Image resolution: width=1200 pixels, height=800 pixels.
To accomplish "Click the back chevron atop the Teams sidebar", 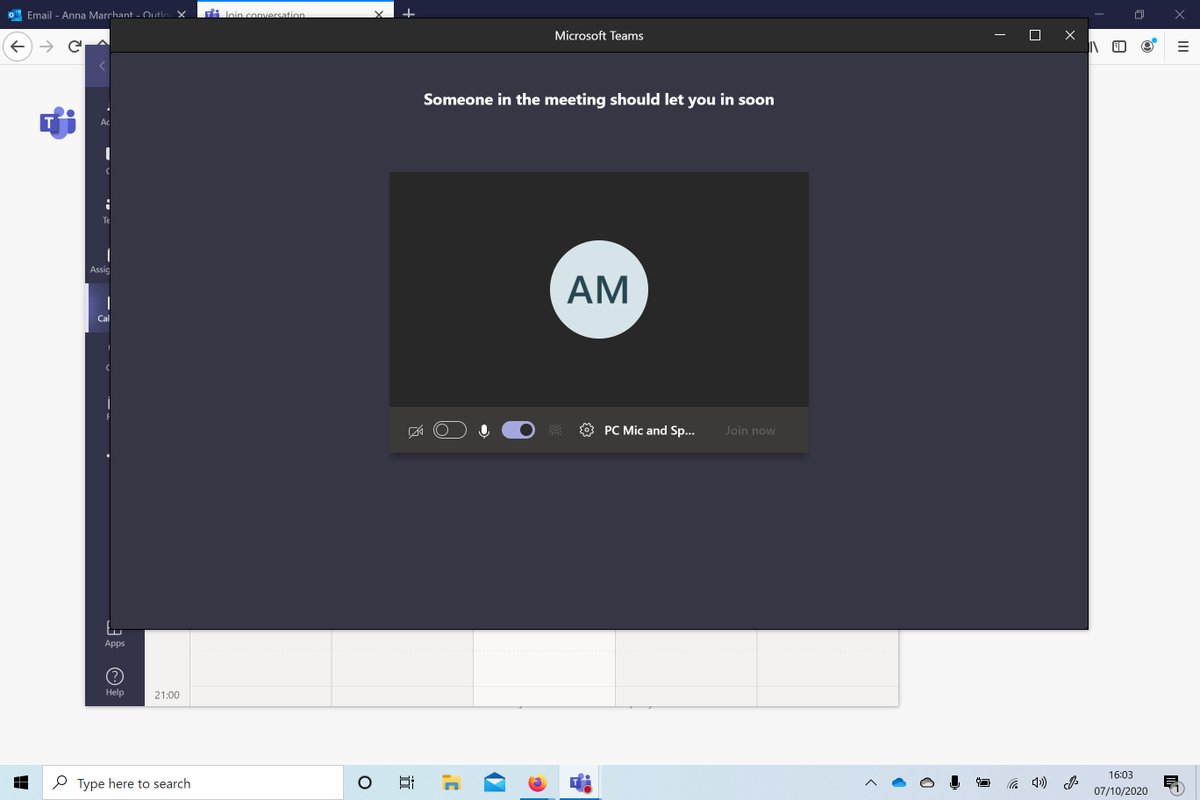I will click(x=102, y=66).
